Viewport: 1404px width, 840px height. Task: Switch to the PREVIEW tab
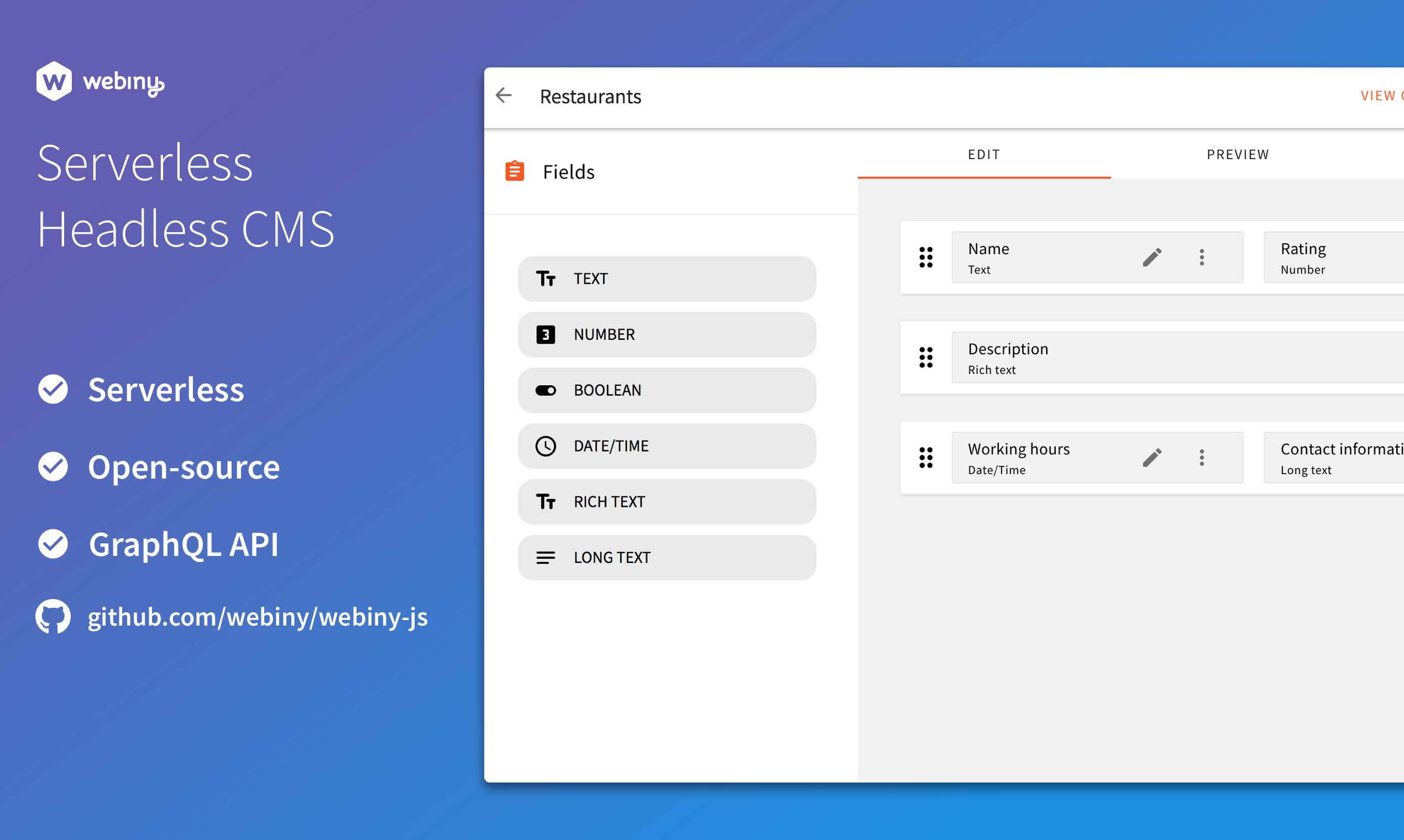(x=1238, y=155)
